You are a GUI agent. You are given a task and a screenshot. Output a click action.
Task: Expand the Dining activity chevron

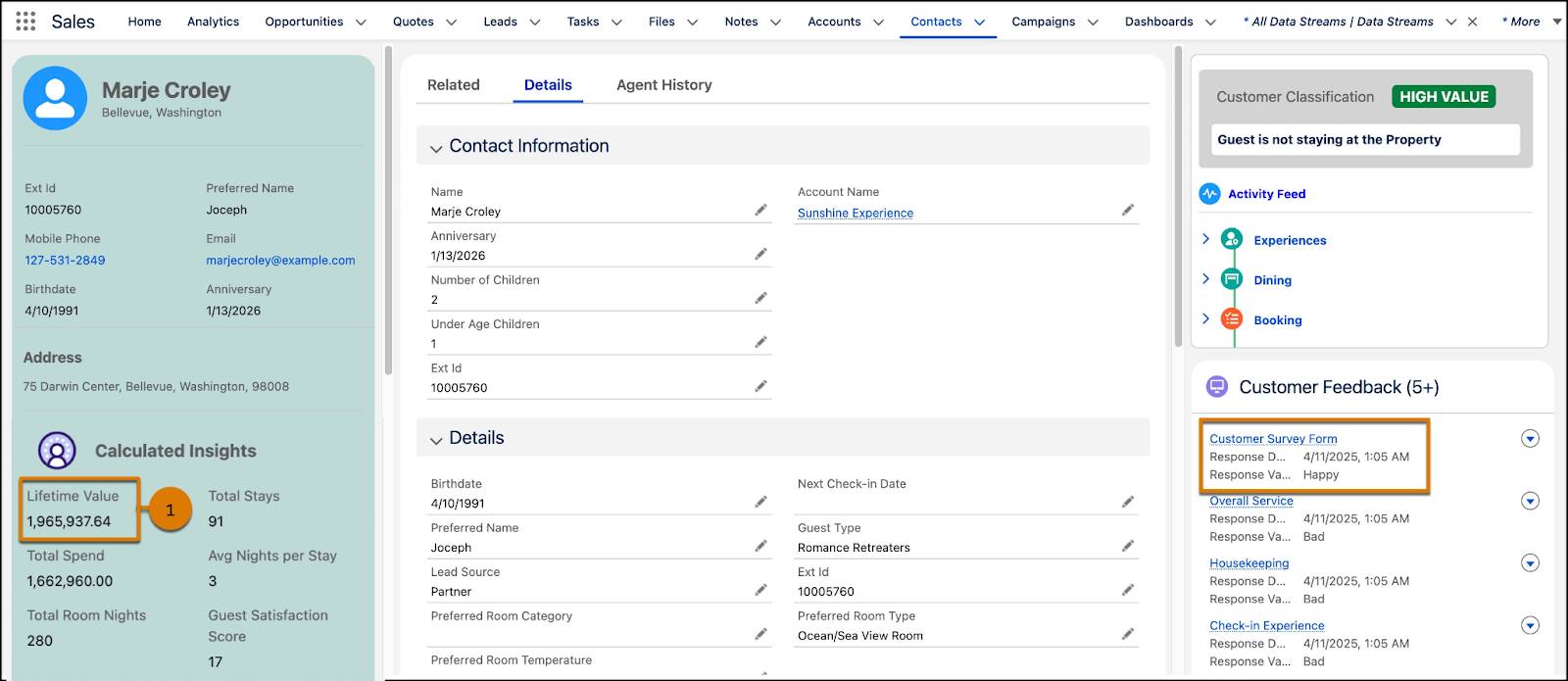point(1205,279)
